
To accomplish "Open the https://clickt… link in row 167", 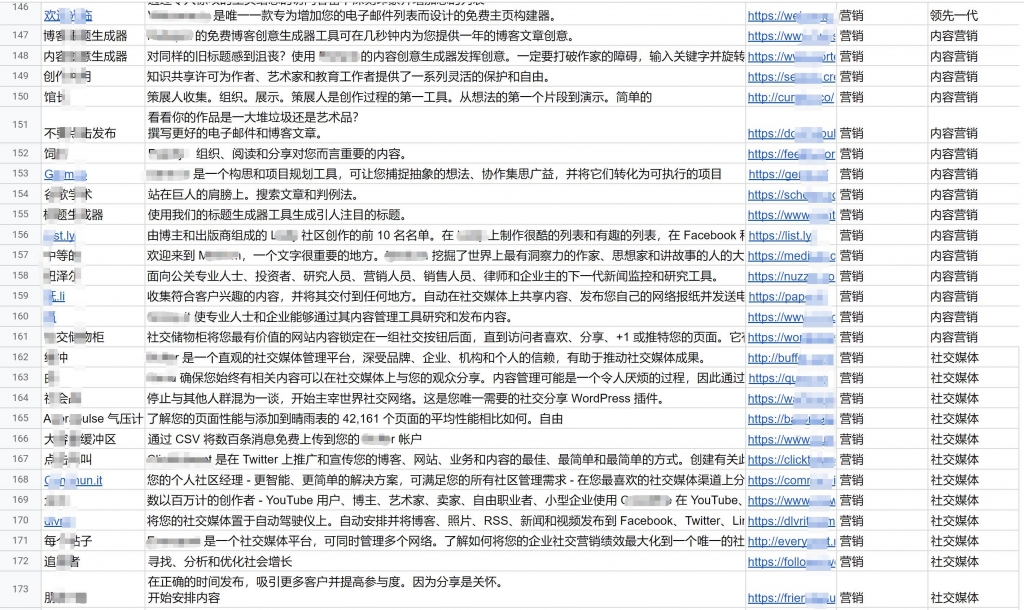I will tap(791, 460).
